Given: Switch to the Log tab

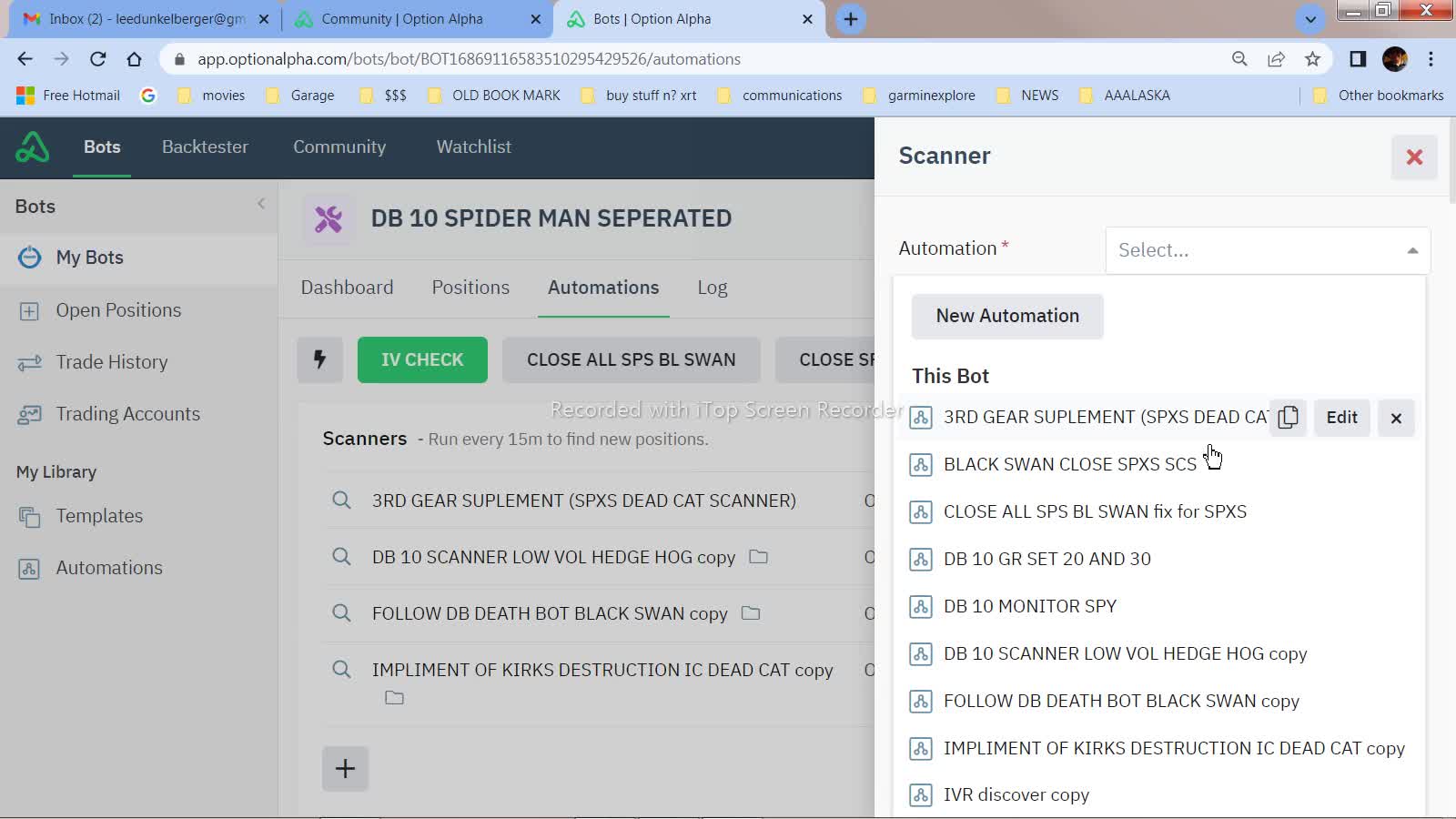Looking at the screenshot, I should pyautogui.click(x=712, y=288).
